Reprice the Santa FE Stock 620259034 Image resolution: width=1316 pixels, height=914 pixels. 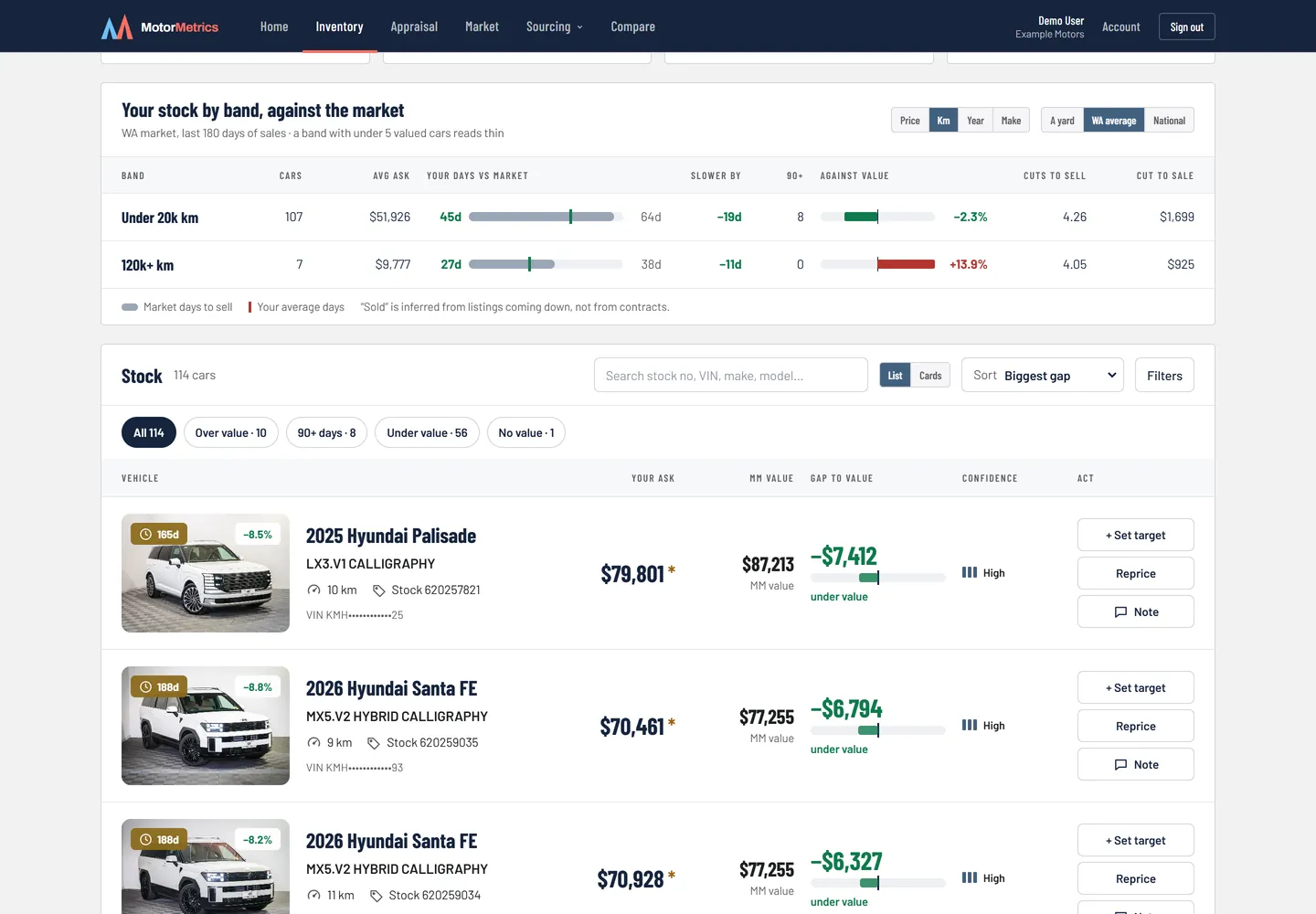coord(1136,879)
